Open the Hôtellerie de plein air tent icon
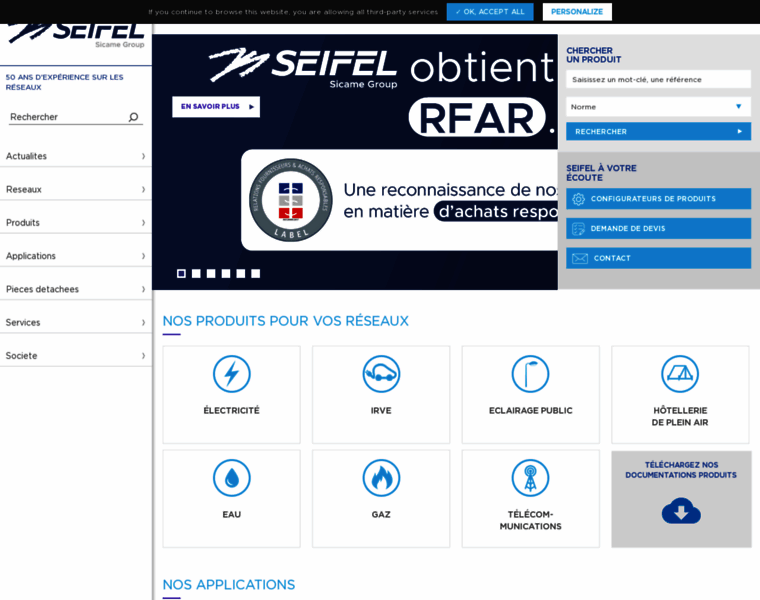 680,374
